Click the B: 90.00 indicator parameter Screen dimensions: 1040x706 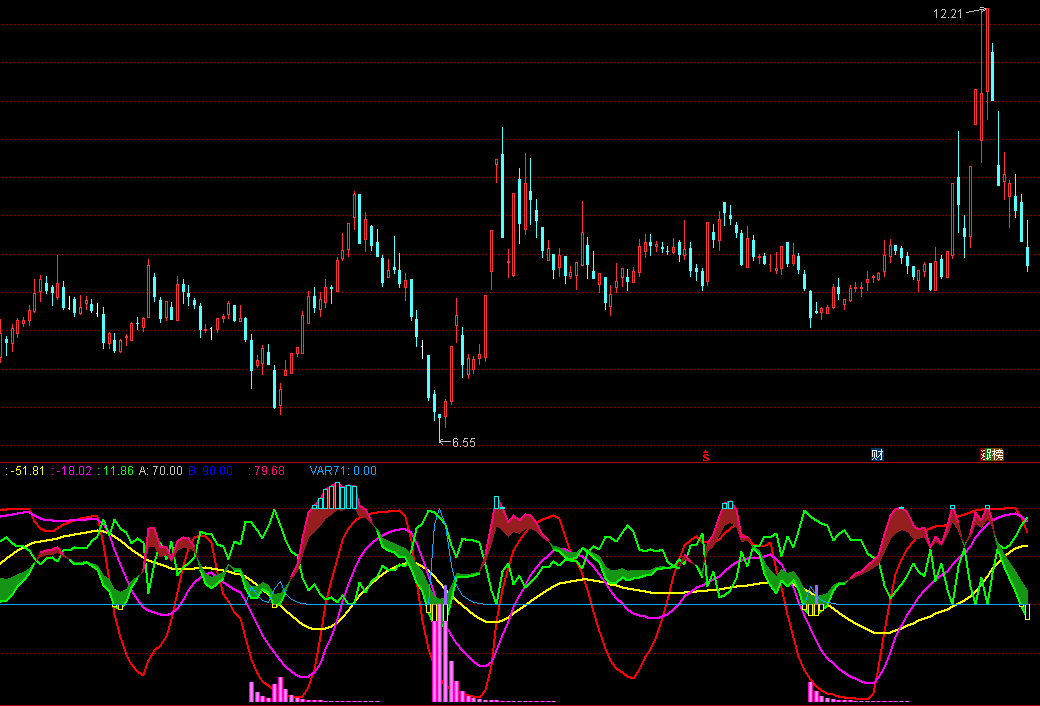[x=210, y=470]
